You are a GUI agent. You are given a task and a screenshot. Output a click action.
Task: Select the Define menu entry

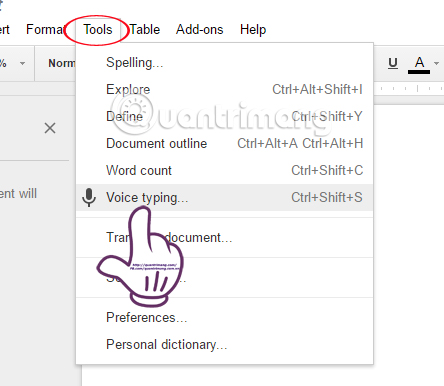(224, 116)
